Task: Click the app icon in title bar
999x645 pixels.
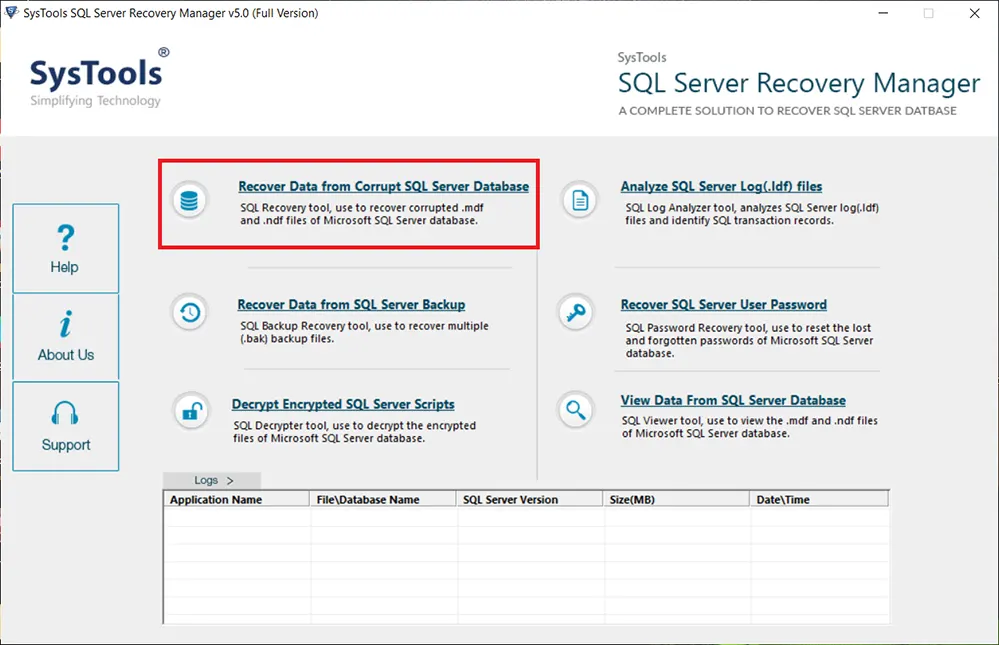Action: [x=11, y=13]
